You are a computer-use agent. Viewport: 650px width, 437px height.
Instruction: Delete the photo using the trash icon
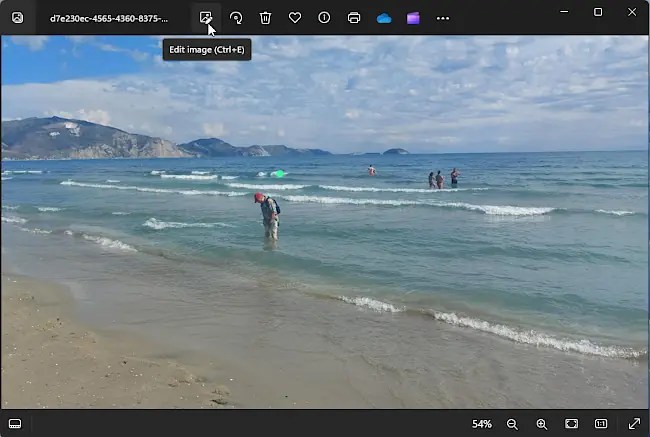[x=265, y=18]
